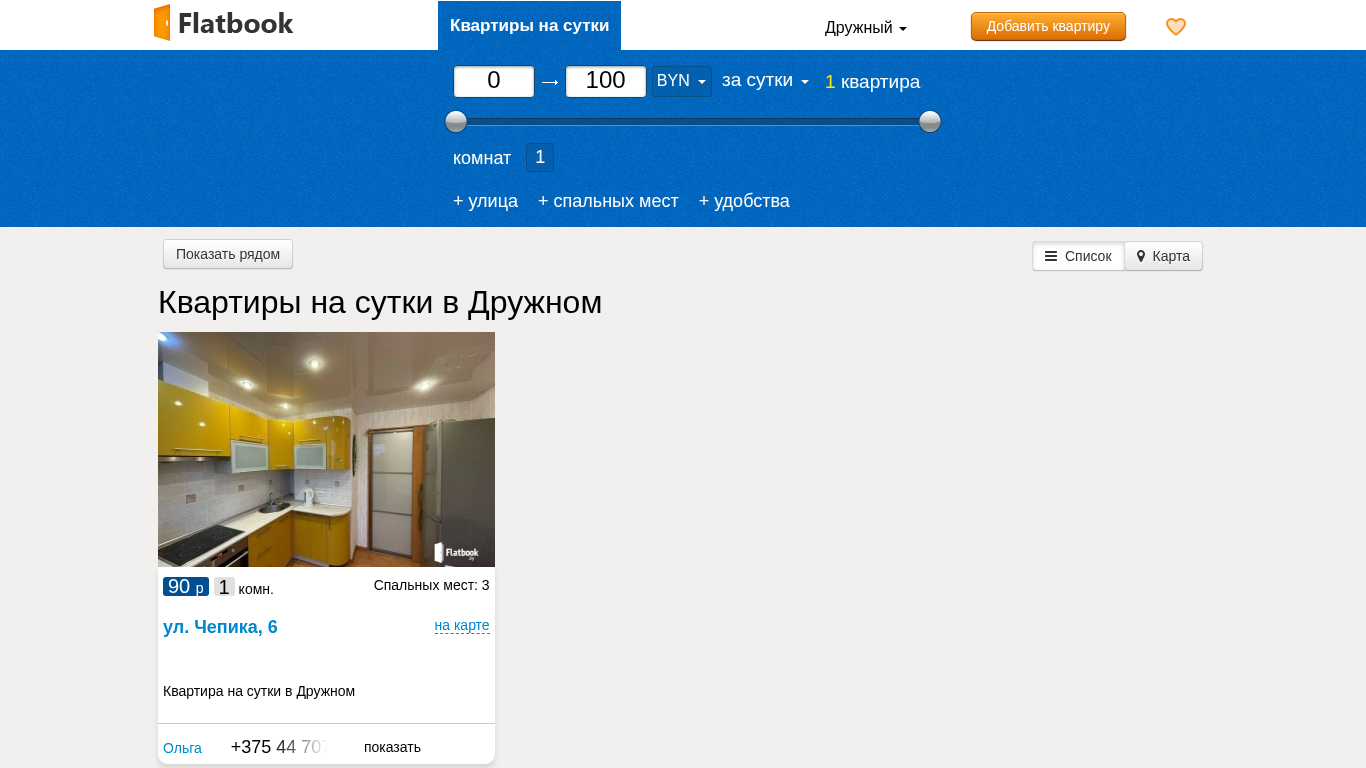This screenshot has width=1366, height=768.
Task: Click the maximum price field
Action: tap(606, 81)
